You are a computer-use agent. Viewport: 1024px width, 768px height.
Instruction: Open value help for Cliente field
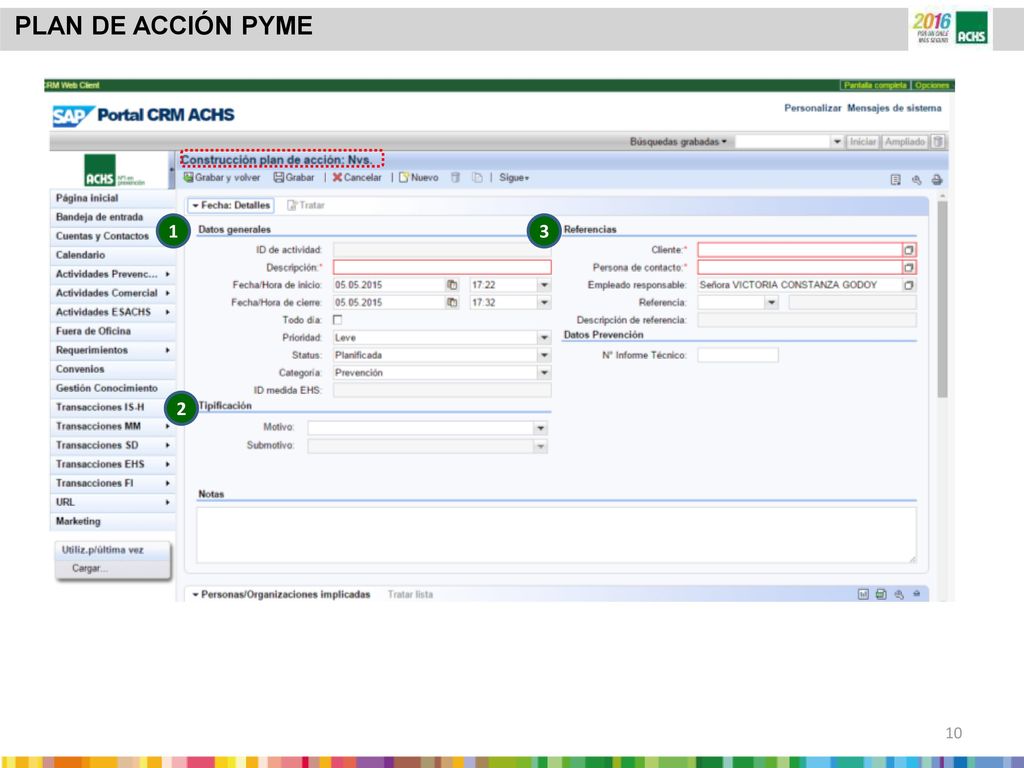click(x=909, y=249)
